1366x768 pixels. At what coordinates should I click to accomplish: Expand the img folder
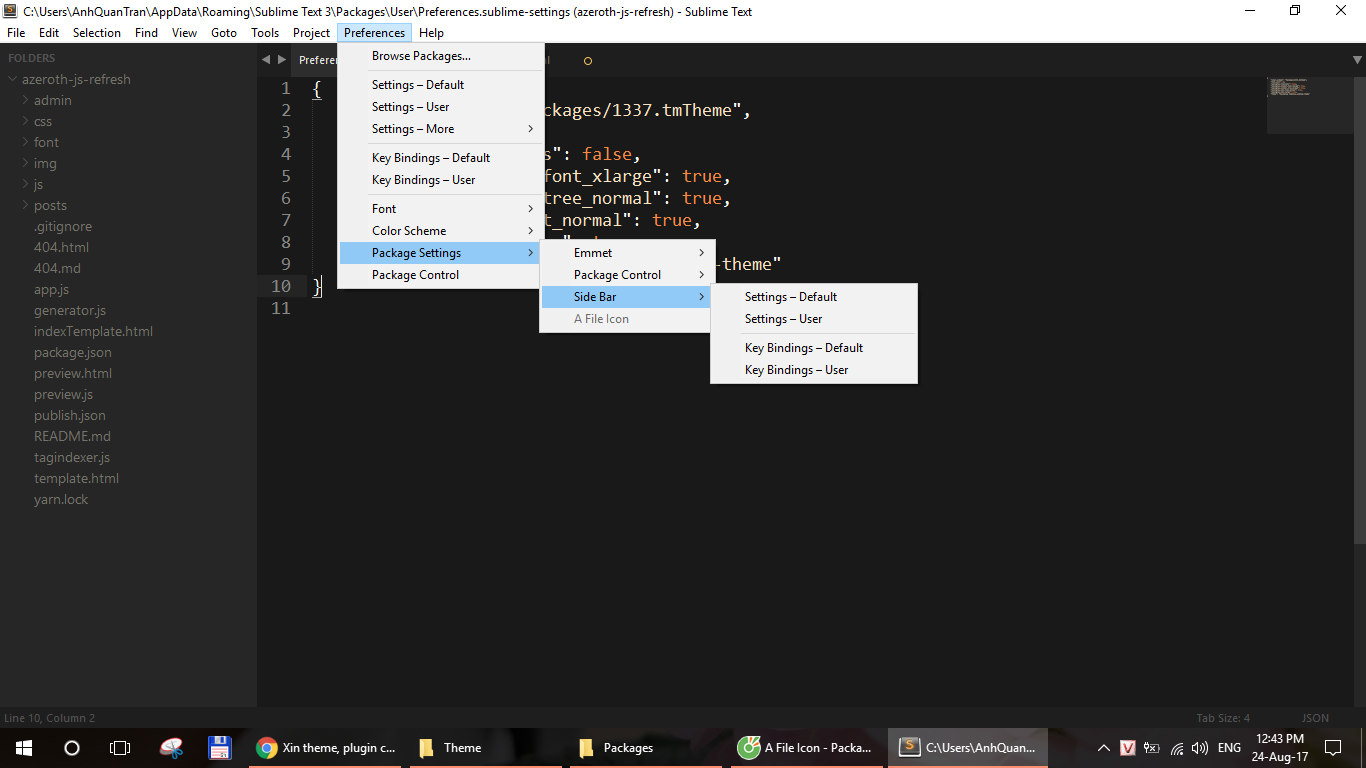tap(25, 163)
